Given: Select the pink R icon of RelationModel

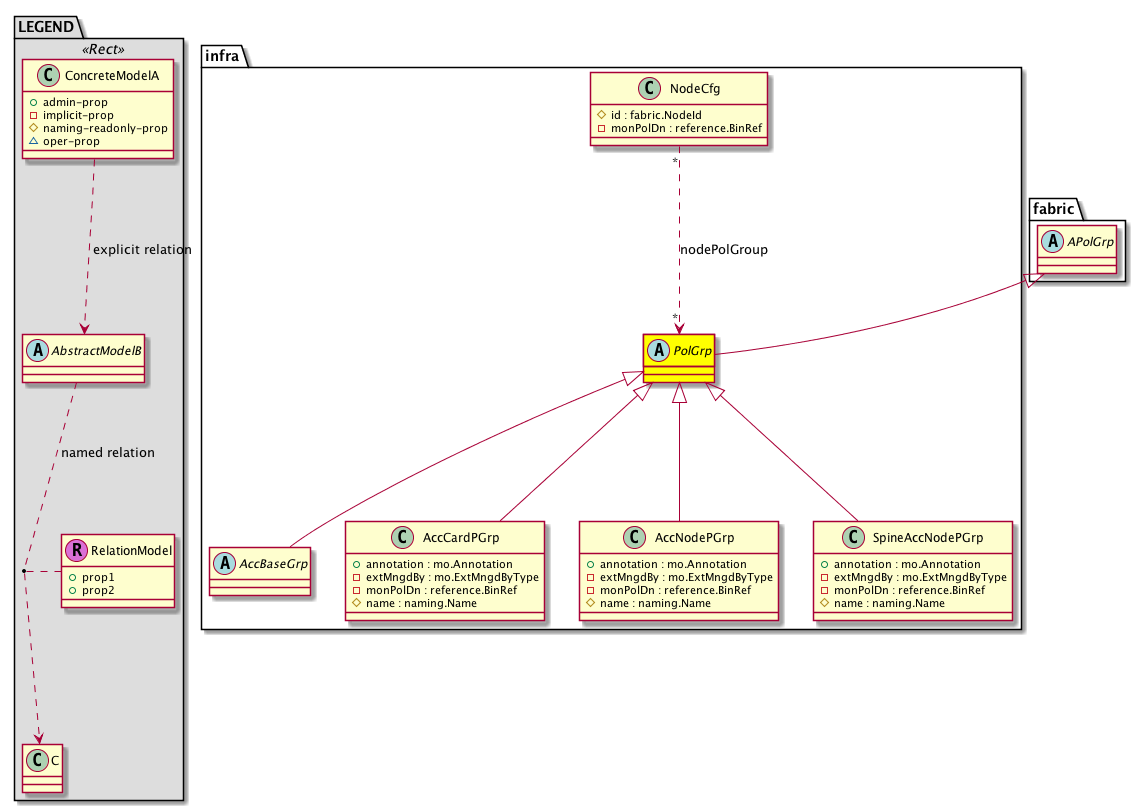Looking at the screenshot, I should (x=76, y=548).
